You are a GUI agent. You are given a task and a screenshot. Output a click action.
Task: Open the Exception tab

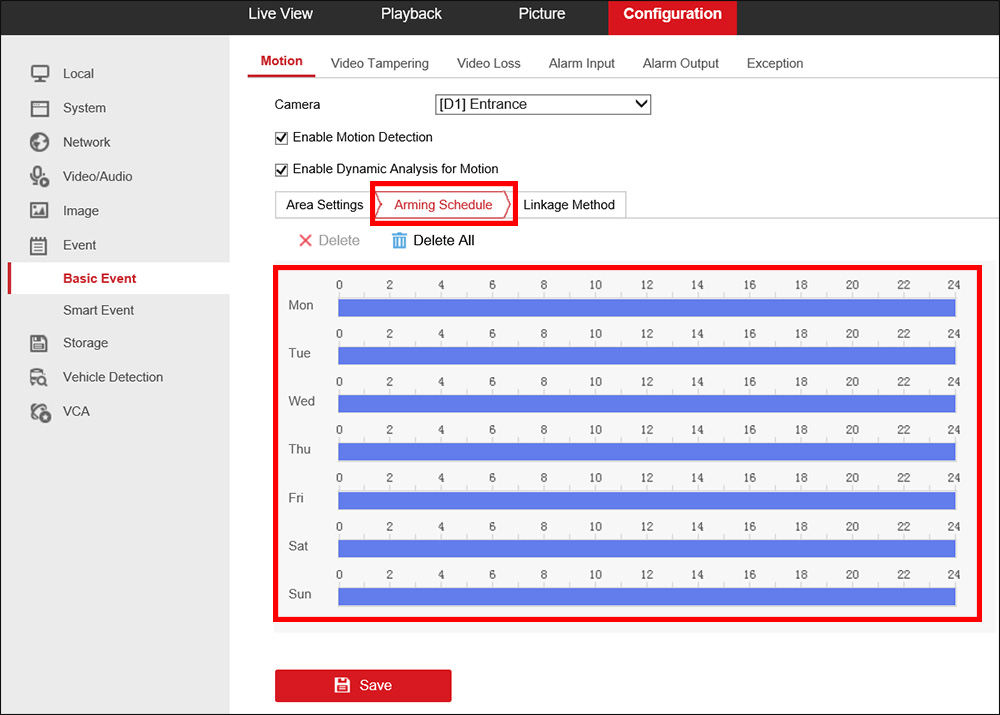775,63
